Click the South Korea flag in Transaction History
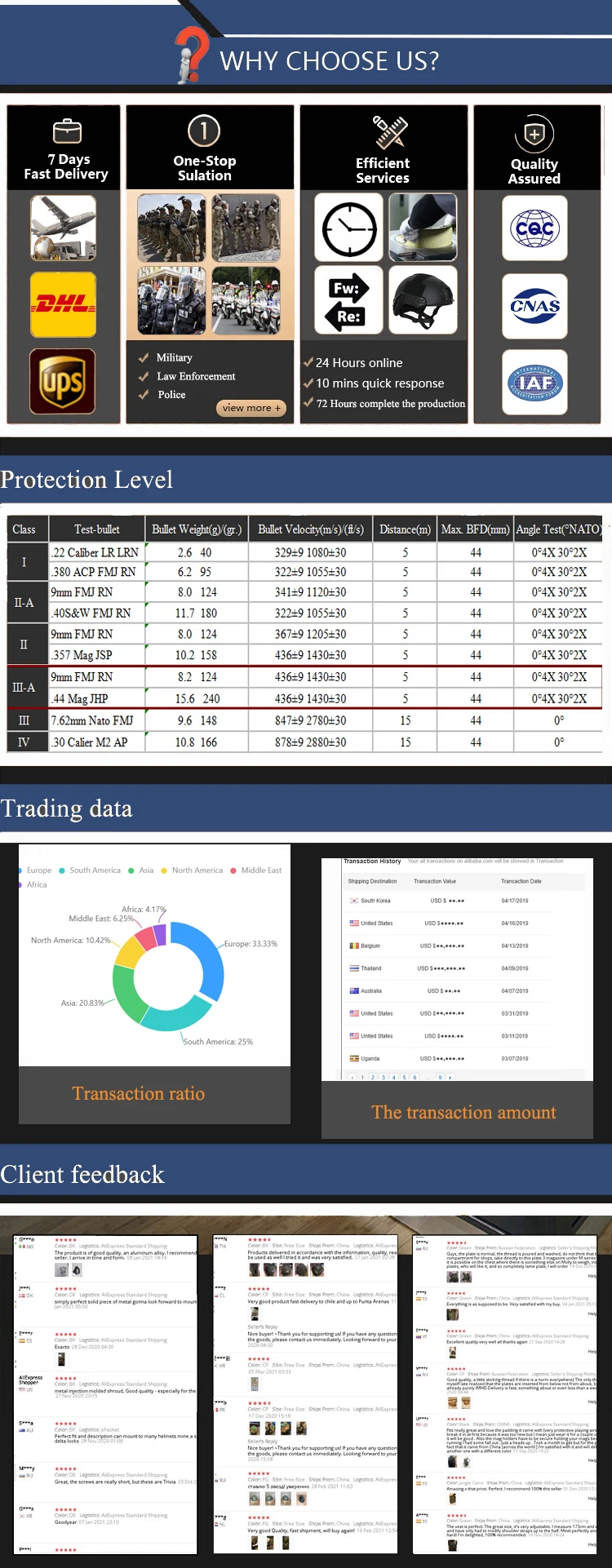Viewport: 612px width, 1568px height. [x=354, y=901]
